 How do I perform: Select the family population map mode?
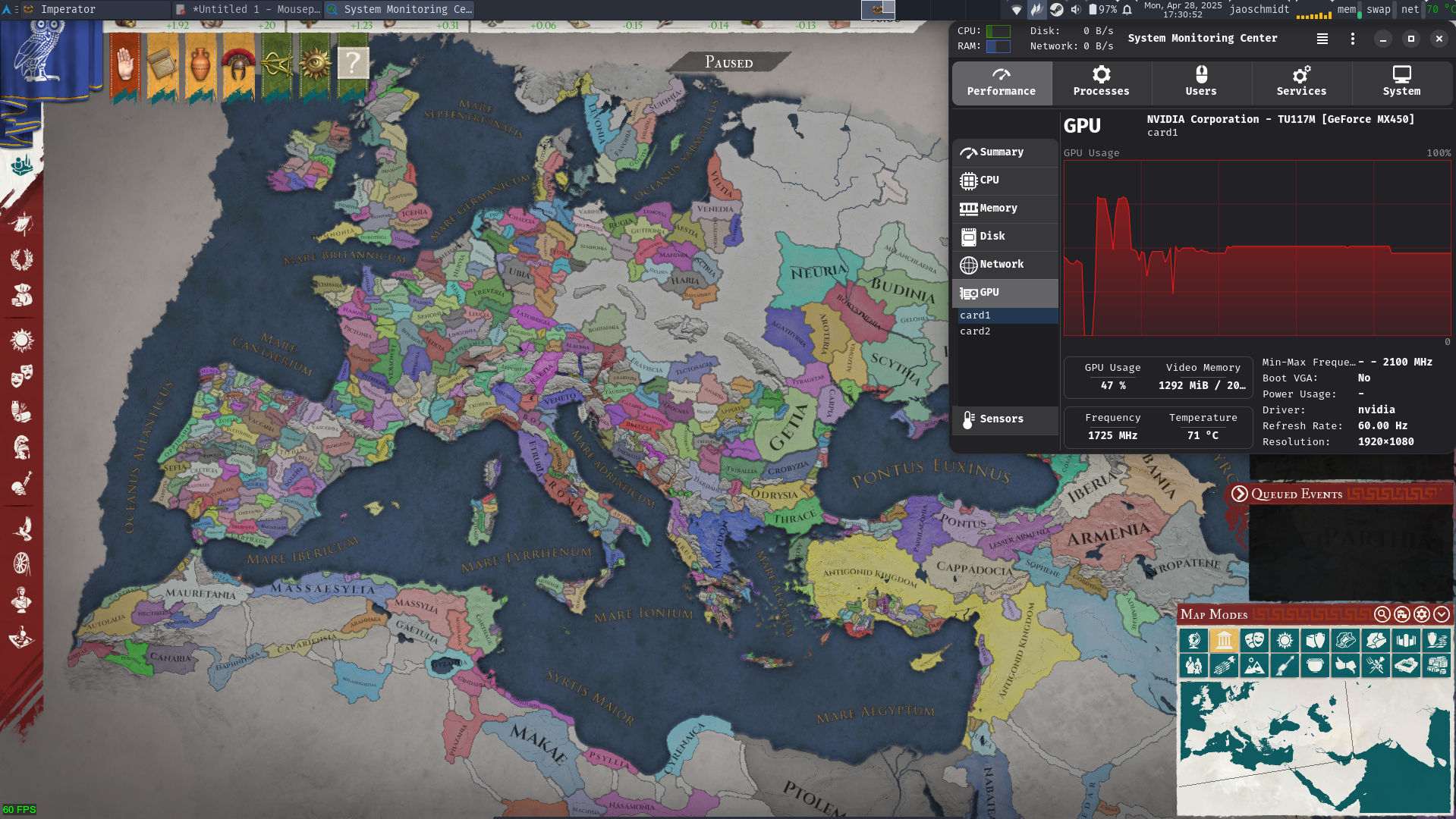pos(1193,666)
